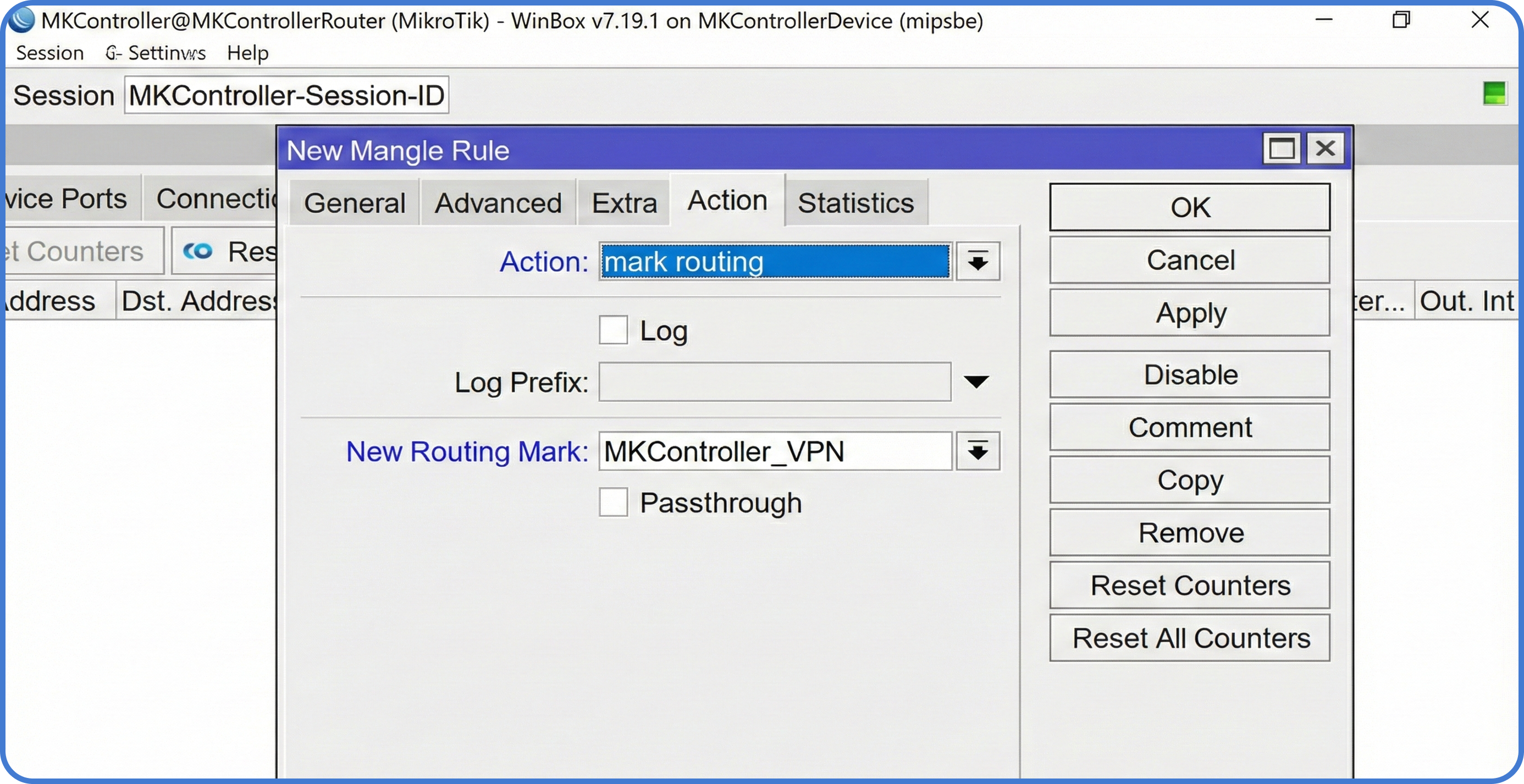
Task: Click the MKController-Session-ID field
Action: tap(286, 95)
